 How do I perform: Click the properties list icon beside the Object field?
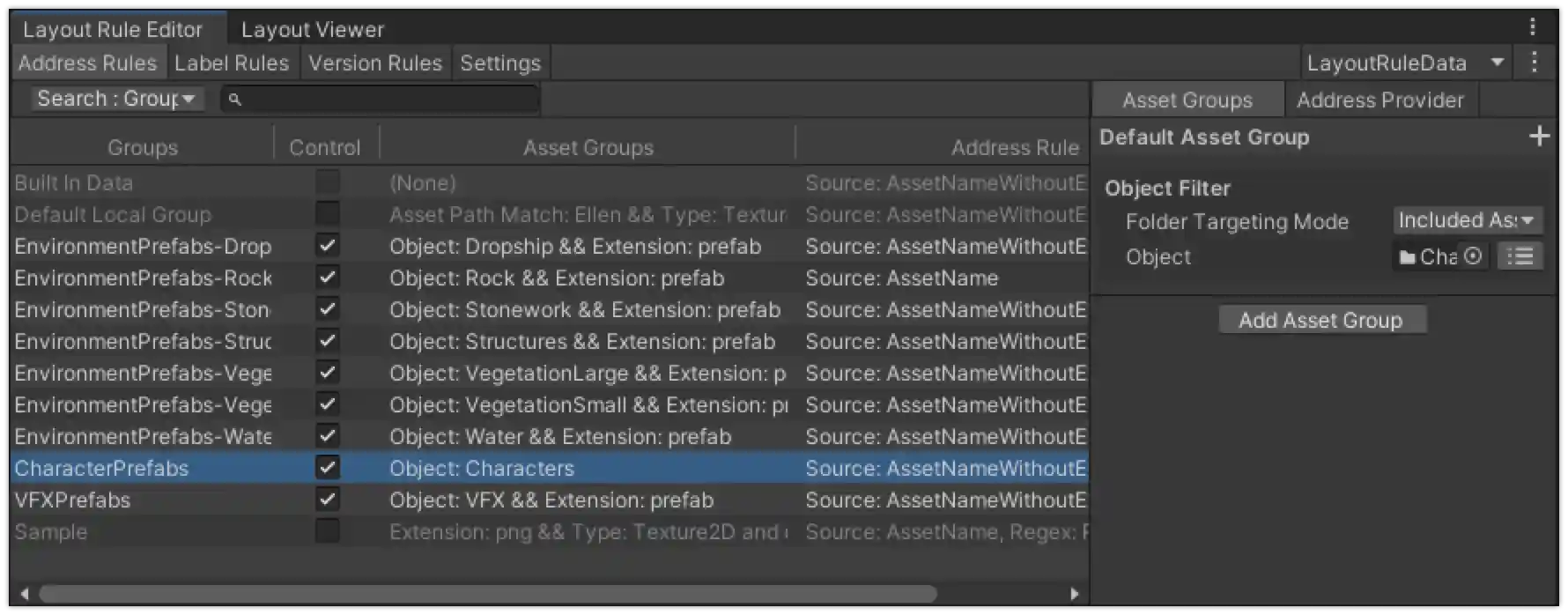pos(1520,256)
